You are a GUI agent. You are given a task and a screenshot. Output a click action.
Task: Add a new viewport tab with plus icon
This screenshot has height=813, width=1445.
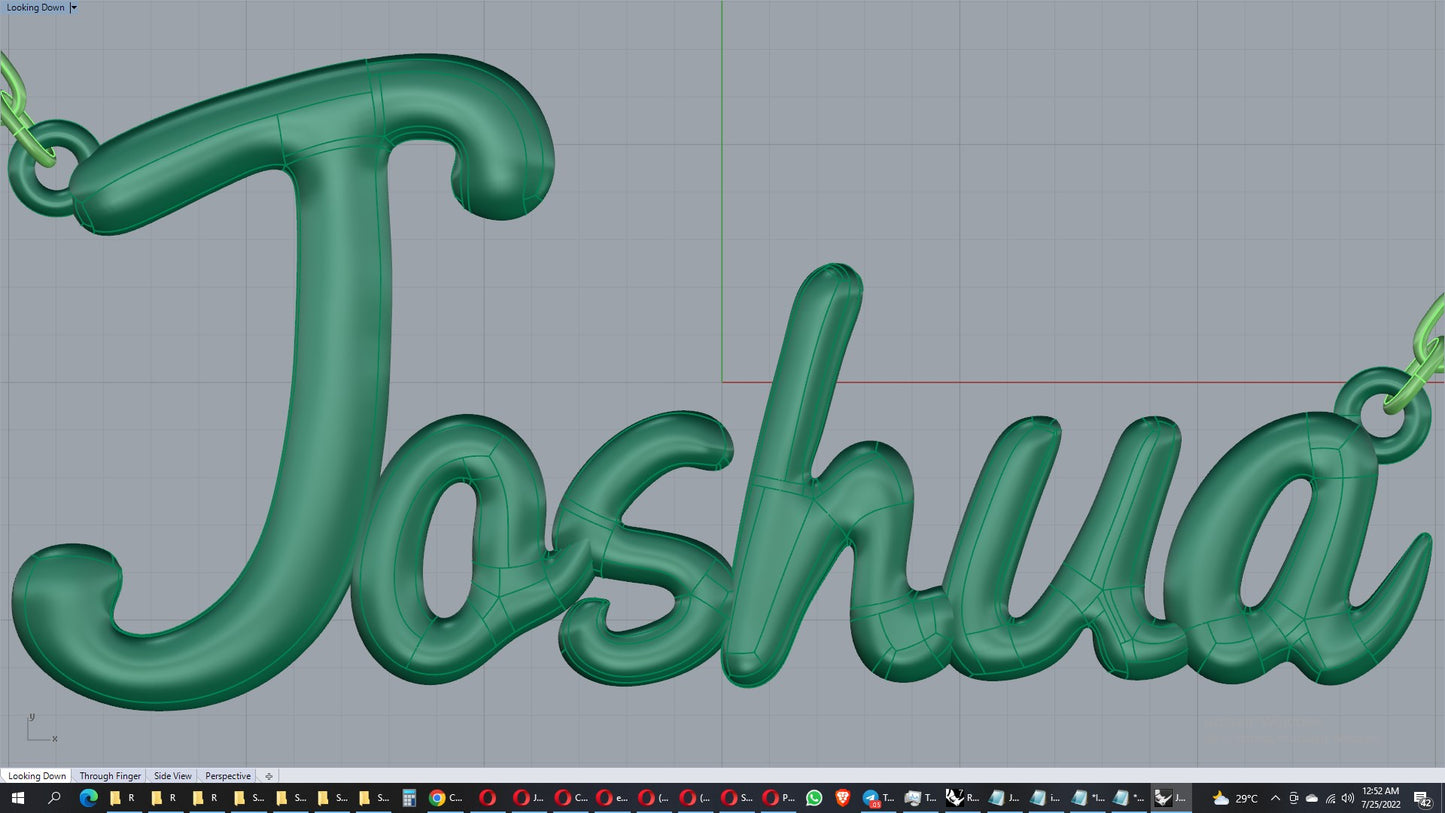tap(269, 776)
